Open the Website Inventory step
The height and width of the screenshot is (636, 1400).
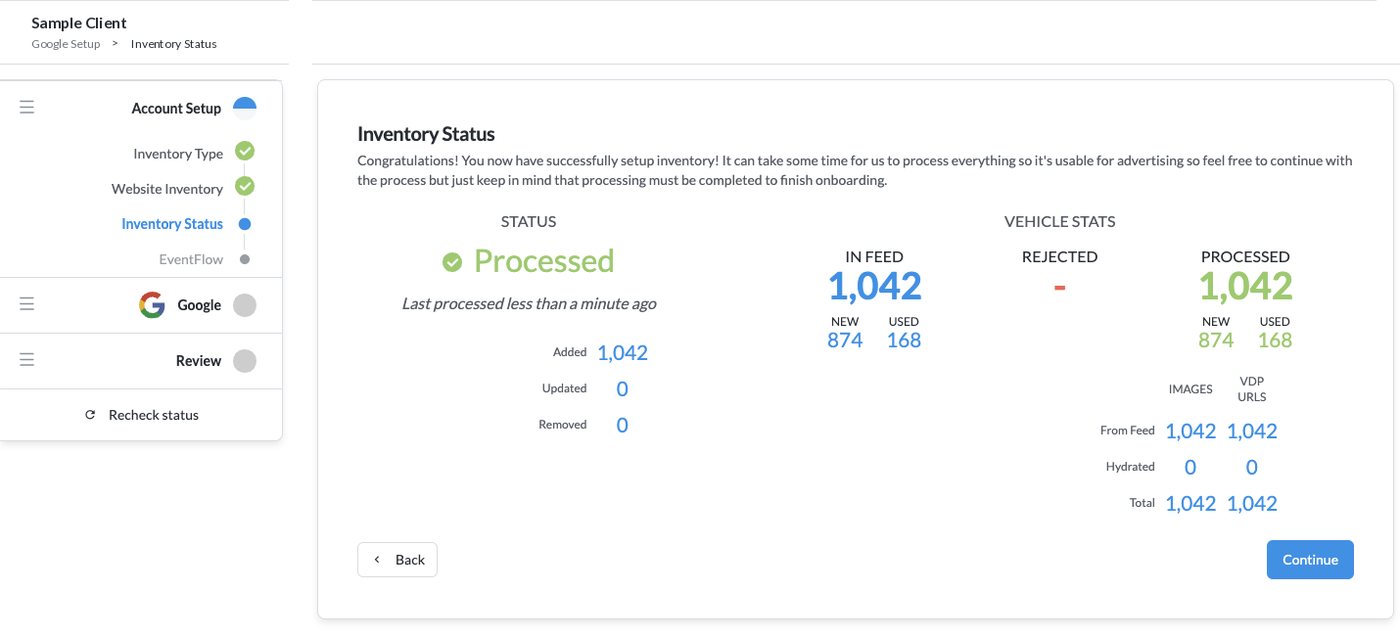click(x=167, y=189)
